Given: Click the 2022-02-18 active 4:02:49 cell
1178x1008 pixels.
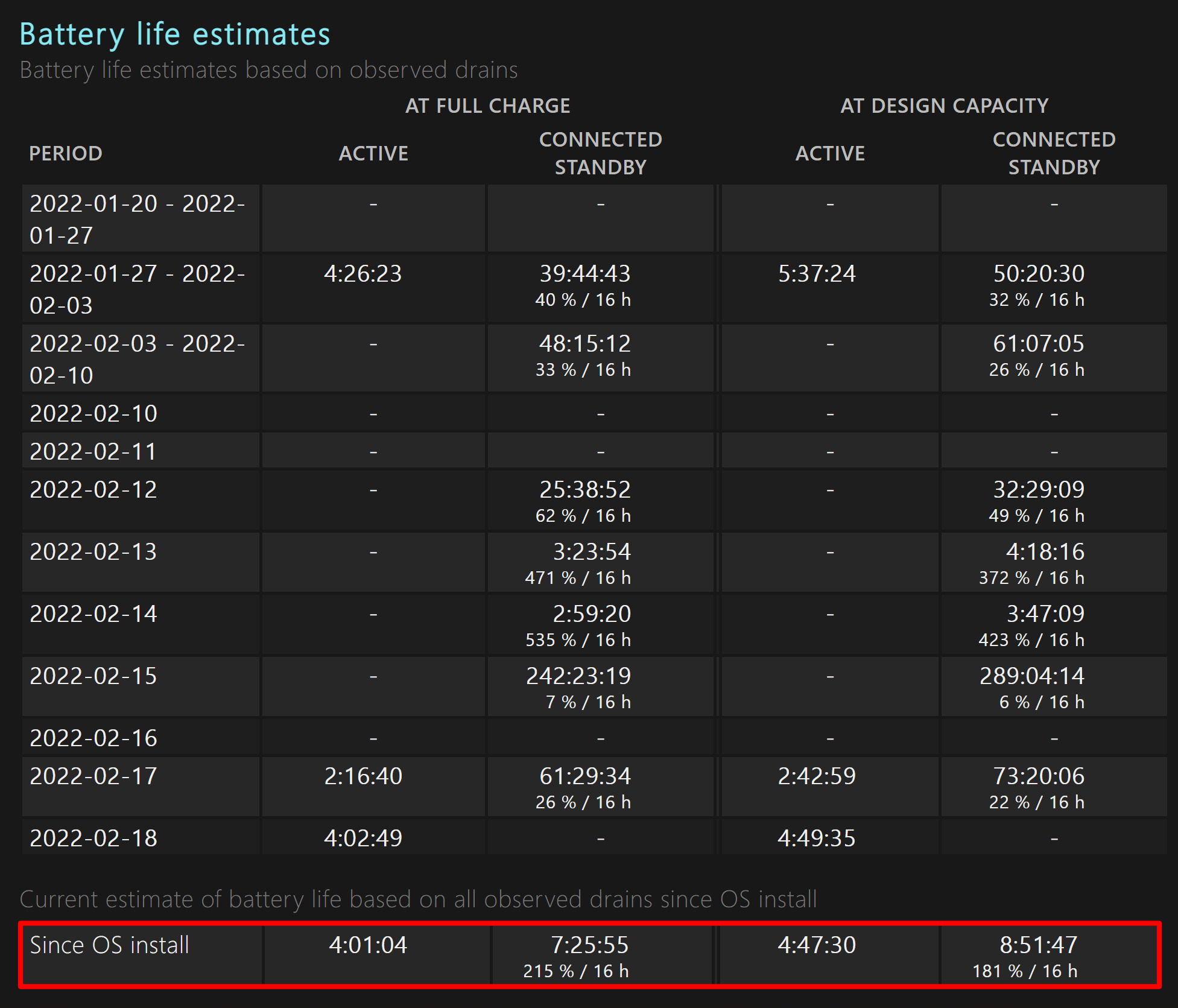Looking at the screenshot, I should pyautogui.click(x=373, y=837).
